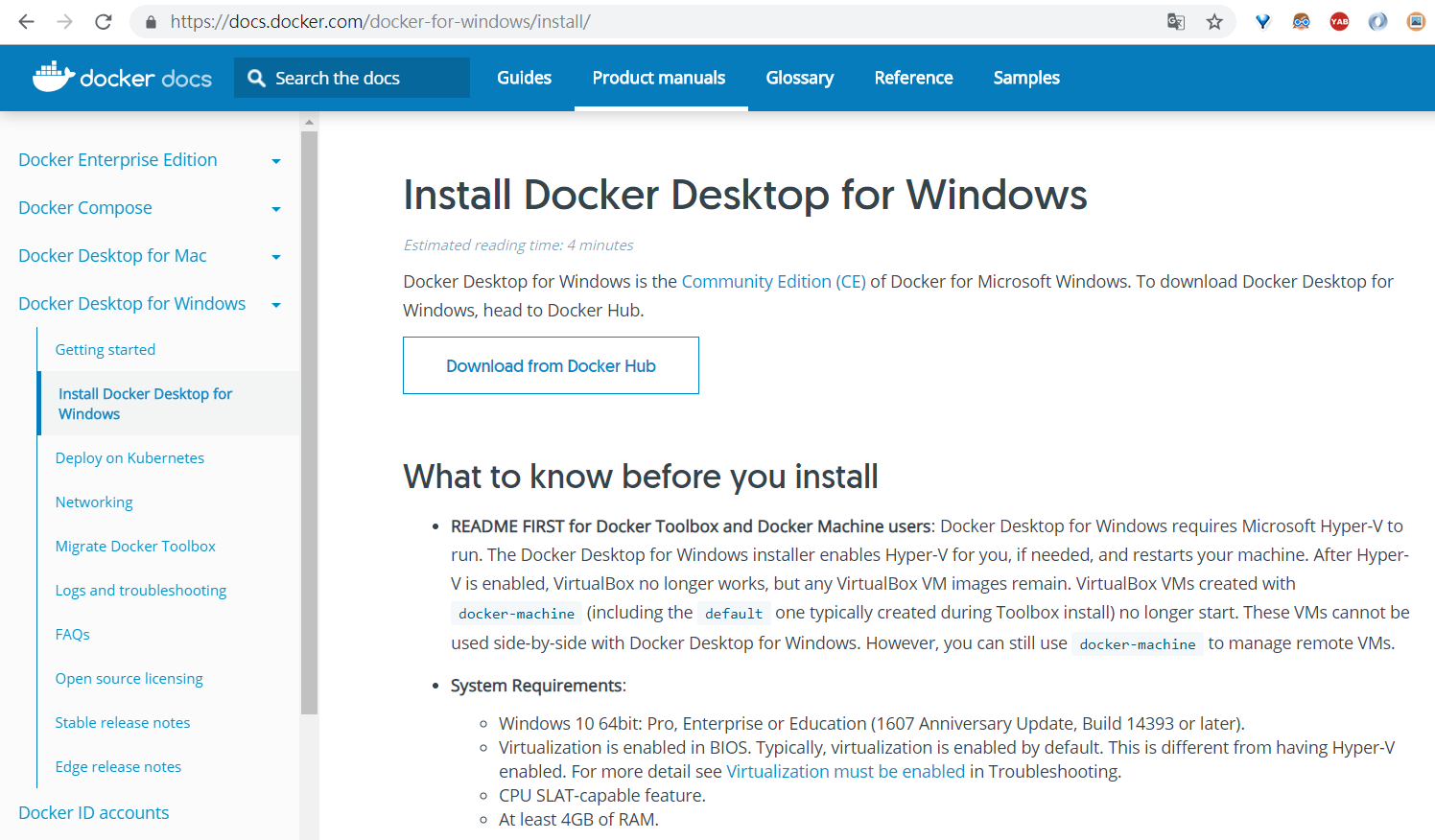Open FAQs sidebar page
Image resolution: width=1435 pixels, height=840 pixels.
click(x=73, y=634)
